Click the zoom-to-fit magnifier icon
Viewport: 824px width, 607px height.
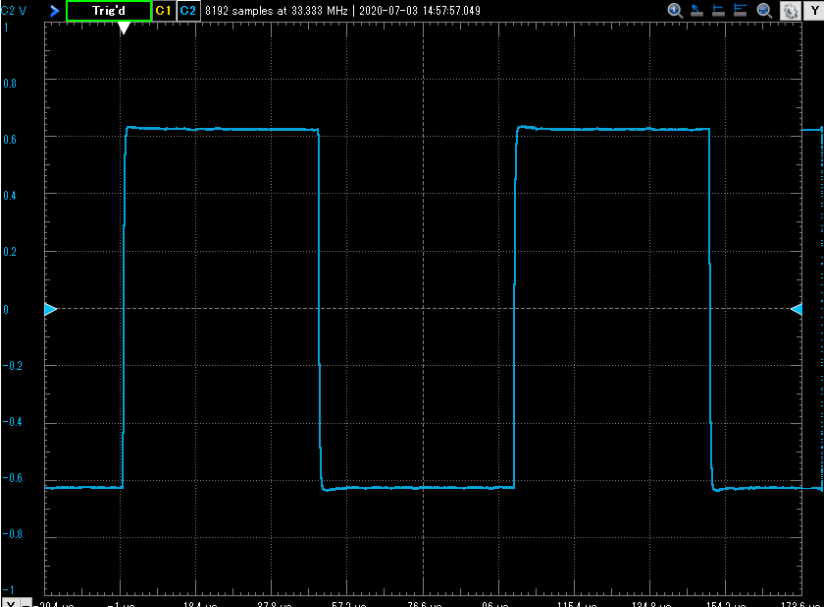(764, 11)
